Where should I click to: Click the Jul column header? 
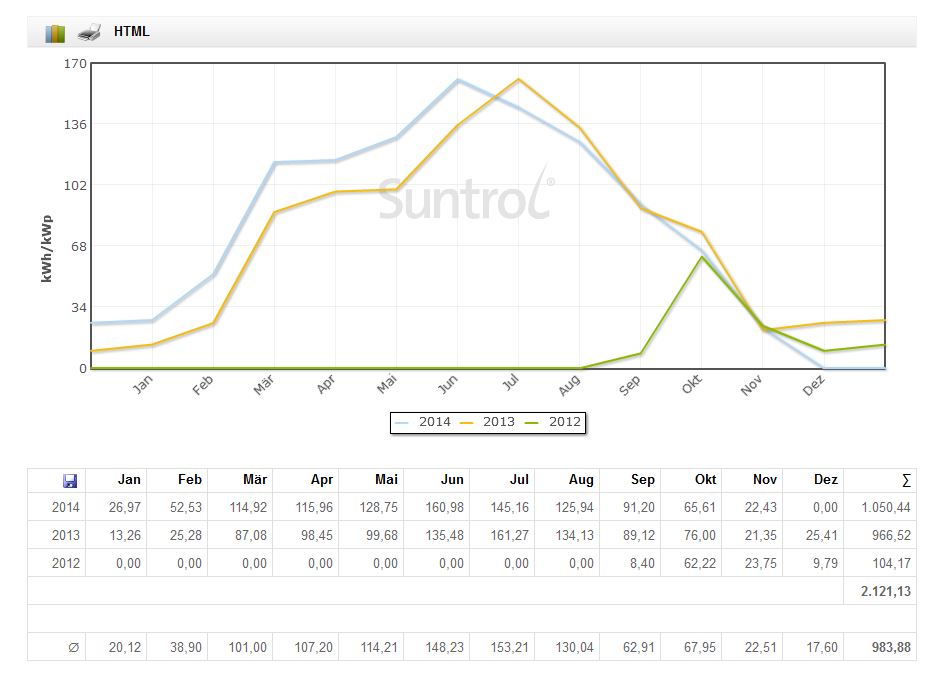(x=517, y=480)
